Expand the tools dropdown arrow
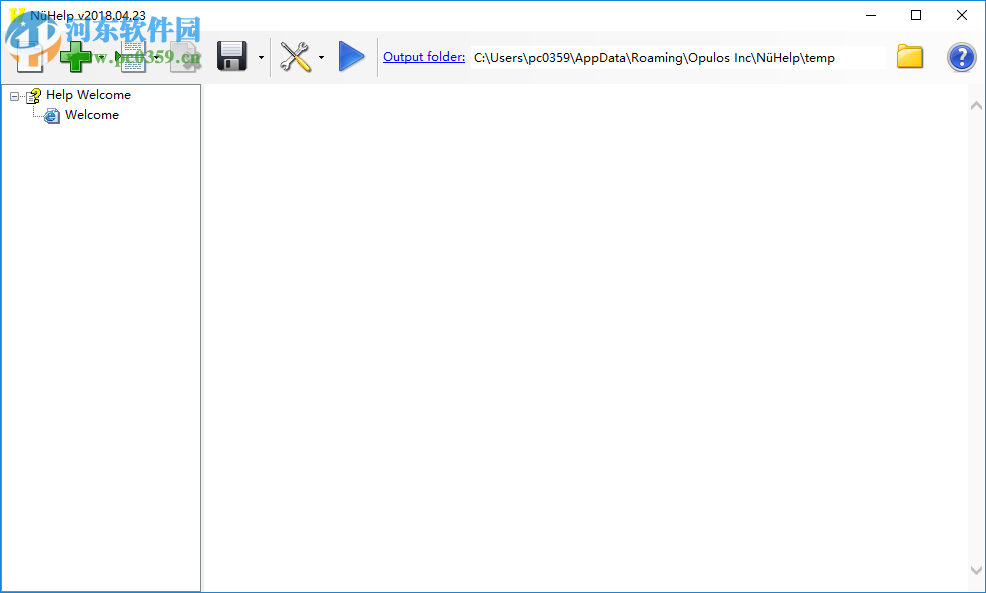Viewport: 986px width, 593px height. click(x=321, y=57)
